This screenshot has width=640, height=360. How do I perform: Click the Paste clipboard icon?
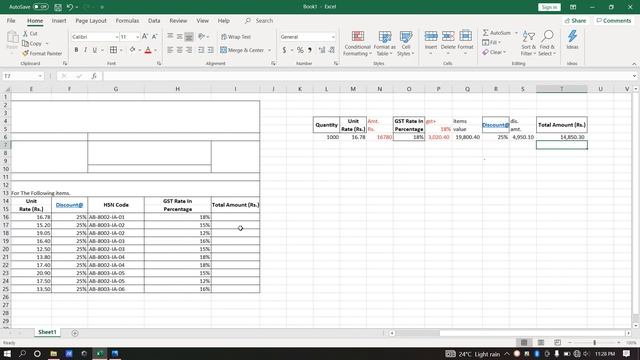coord(12,38)
